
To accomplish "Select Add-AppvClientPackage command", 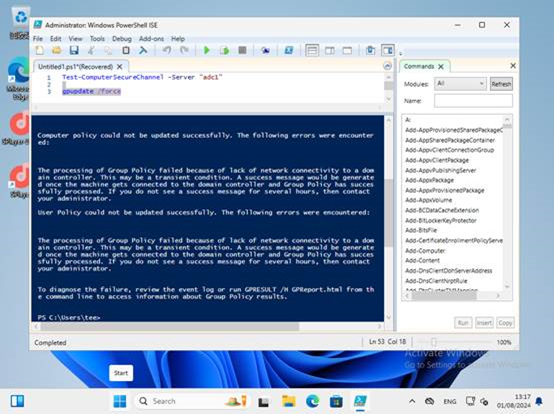I will point(437,160).
